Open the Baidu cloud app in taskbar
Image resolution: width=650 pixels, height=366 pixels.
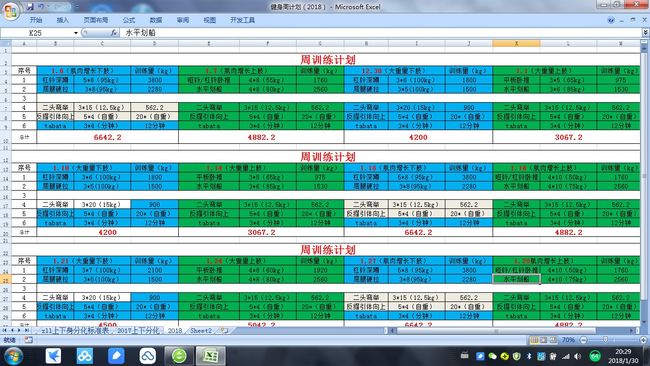(x=85, y=356)
